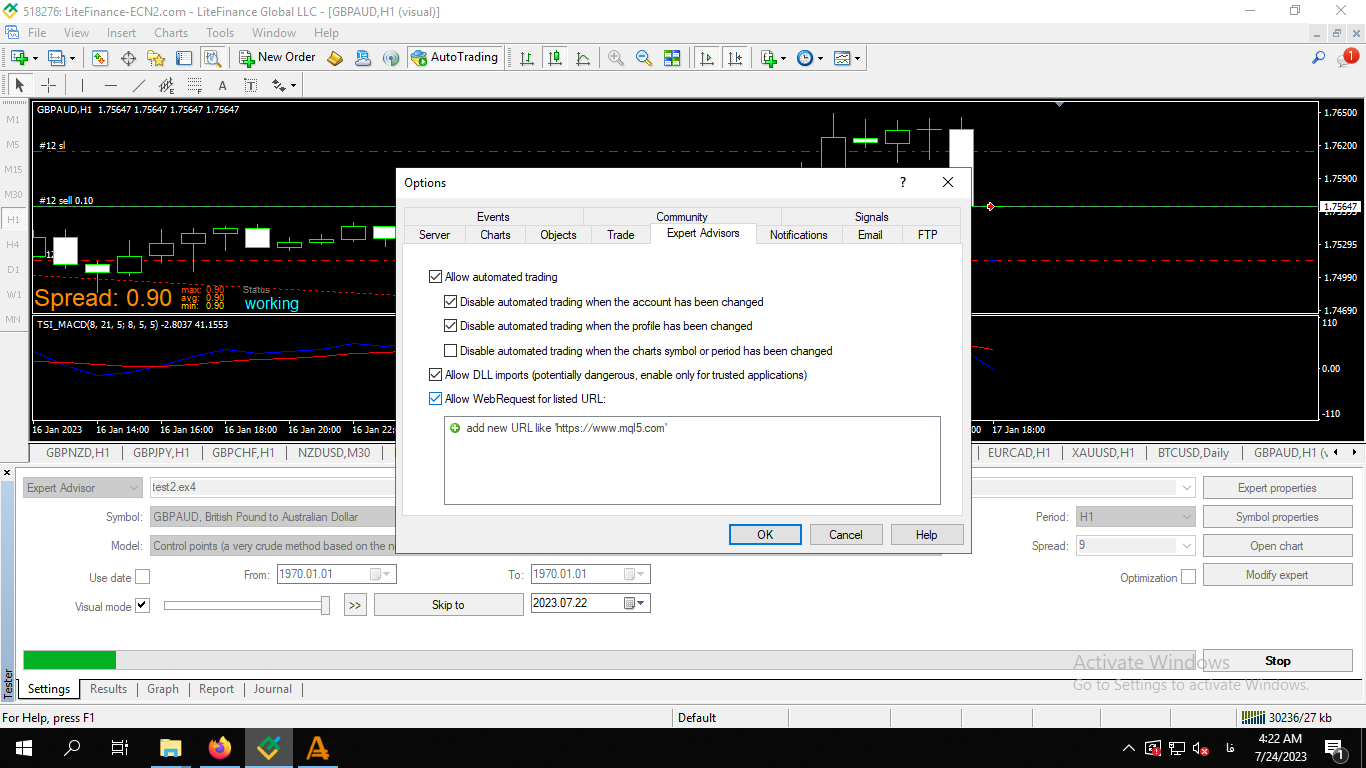1366x768 pixels.
Task: Enable the Use date checkbox
Action: [142, 577]
